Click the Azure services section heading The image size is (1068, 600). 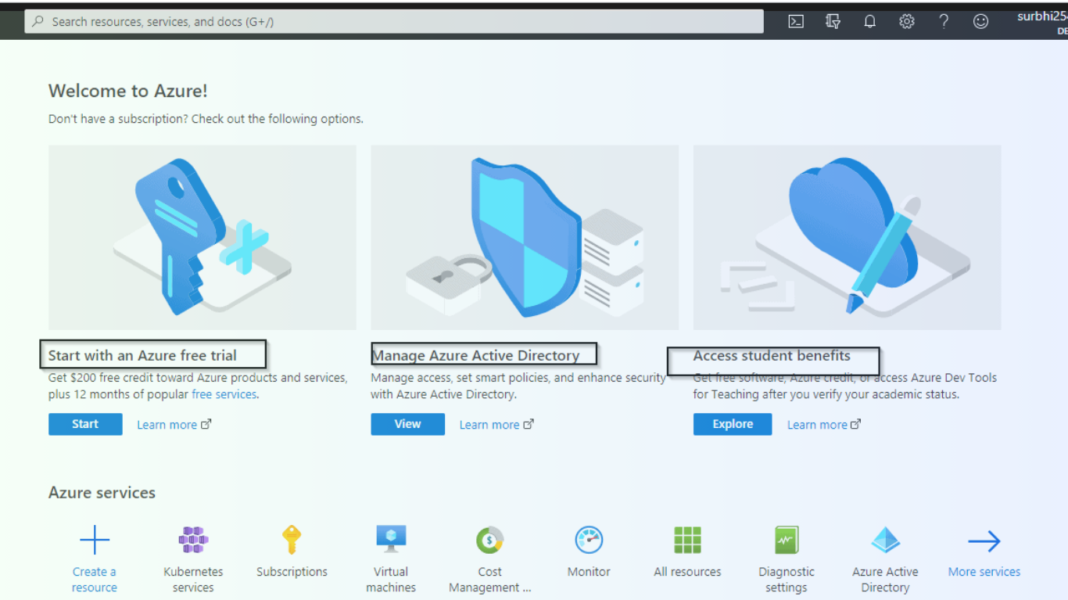[101, 492]
